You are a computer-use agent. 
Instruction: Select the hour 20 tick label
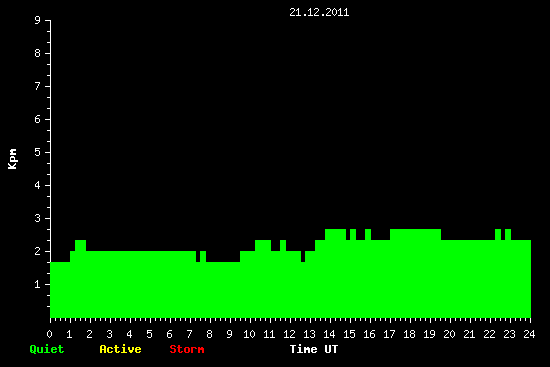(449, 334)
